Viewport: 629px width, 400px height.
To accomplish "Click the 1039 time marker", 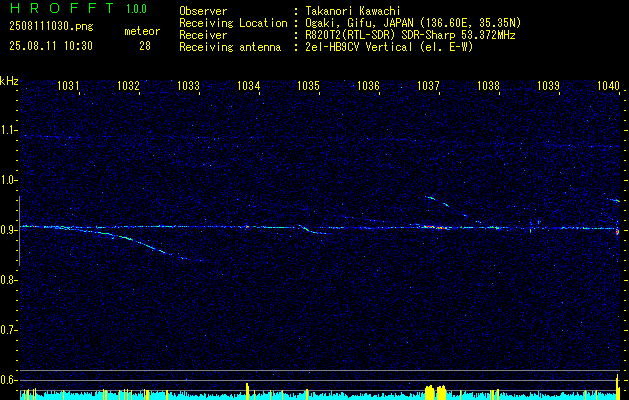I will tap(548, 85).
